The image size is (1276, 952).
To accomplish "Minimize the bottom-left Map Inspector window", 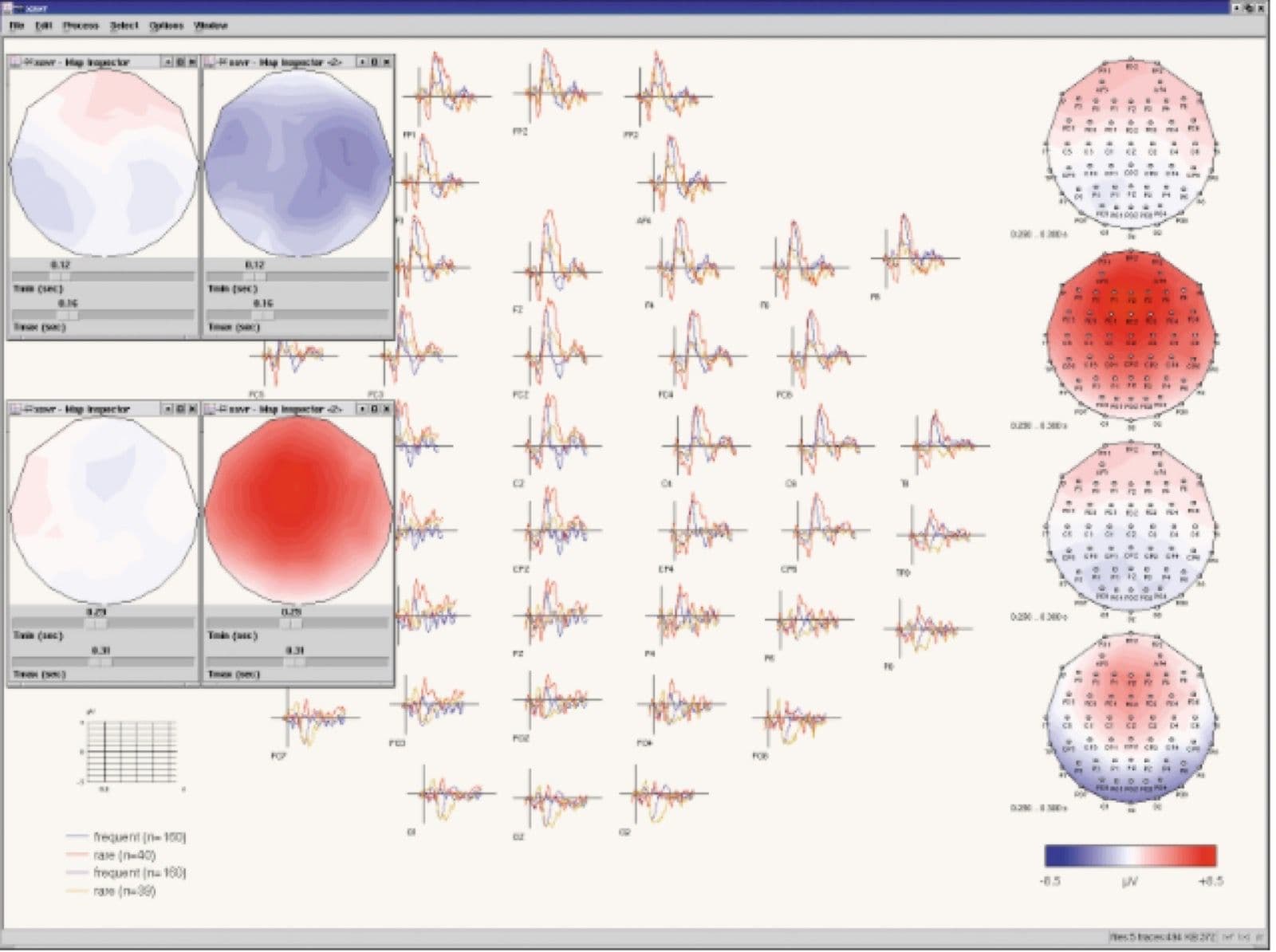I will pos(168,408).
